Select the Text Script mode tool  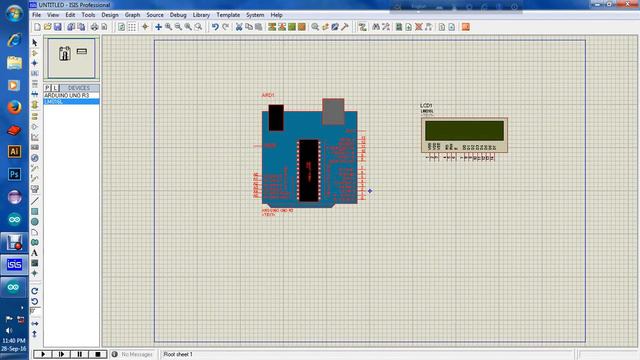(35, 84)
